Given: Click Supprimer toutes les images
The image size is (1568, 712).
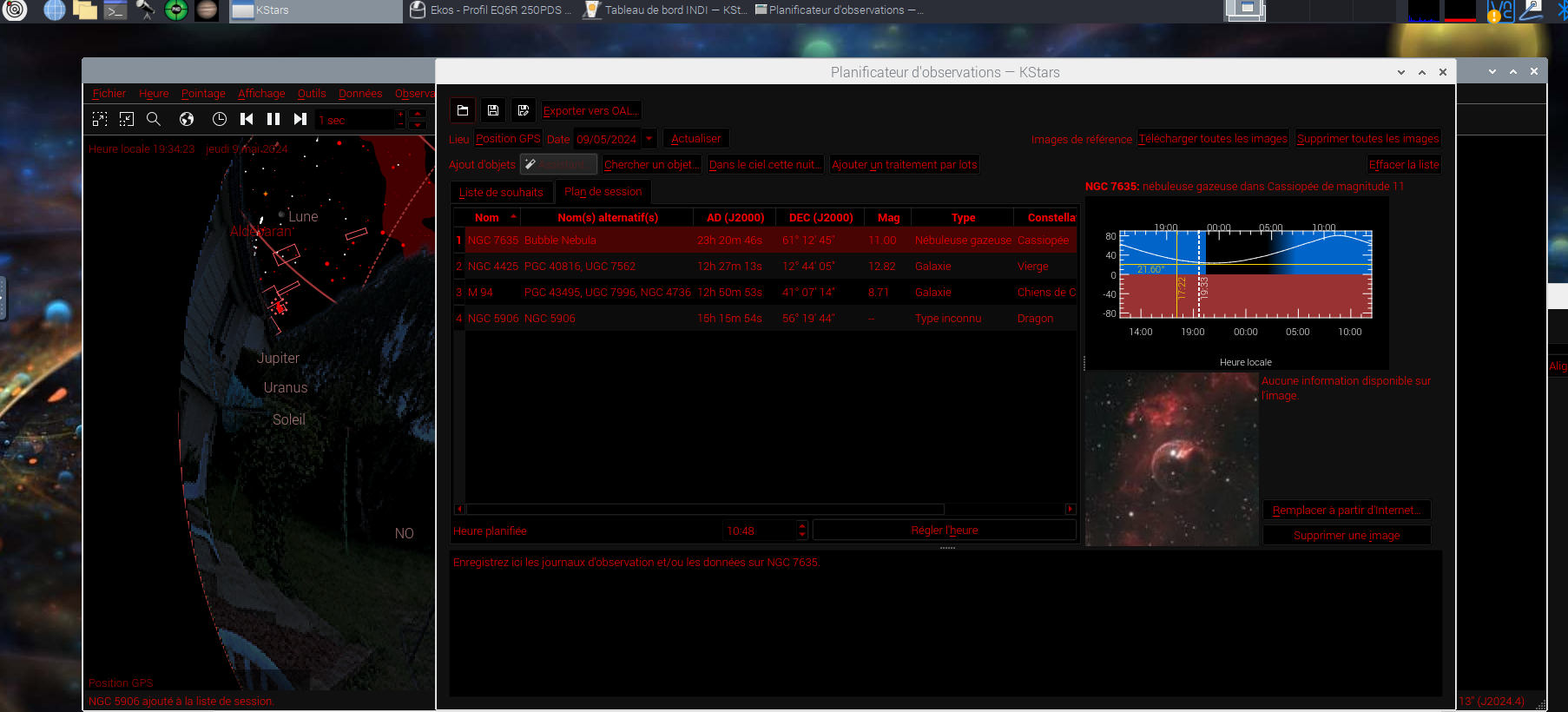Looking at the screenshot, I should pyautogui.click(x=1368, y=138).
